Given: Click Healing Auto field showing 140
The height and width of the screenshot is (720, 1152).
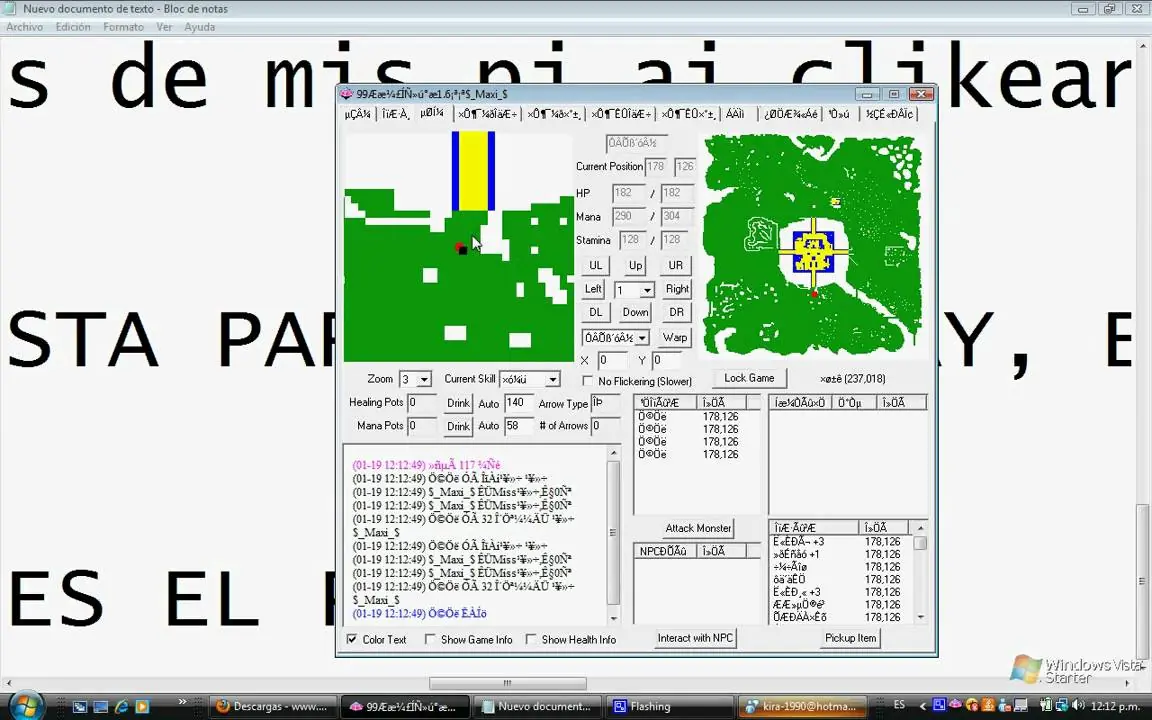Looking at the screenshot, I should pyautogui.click(x=518, y=403).
